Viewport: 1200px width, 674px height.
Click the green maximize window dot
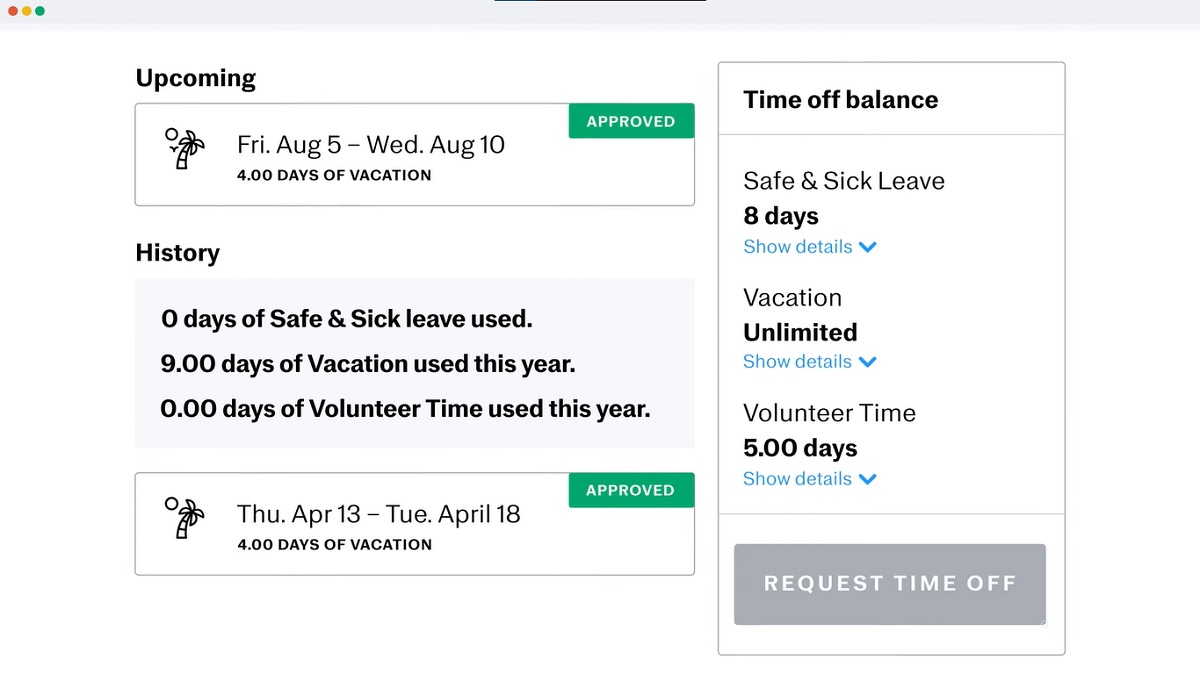(x=39, y=11)
